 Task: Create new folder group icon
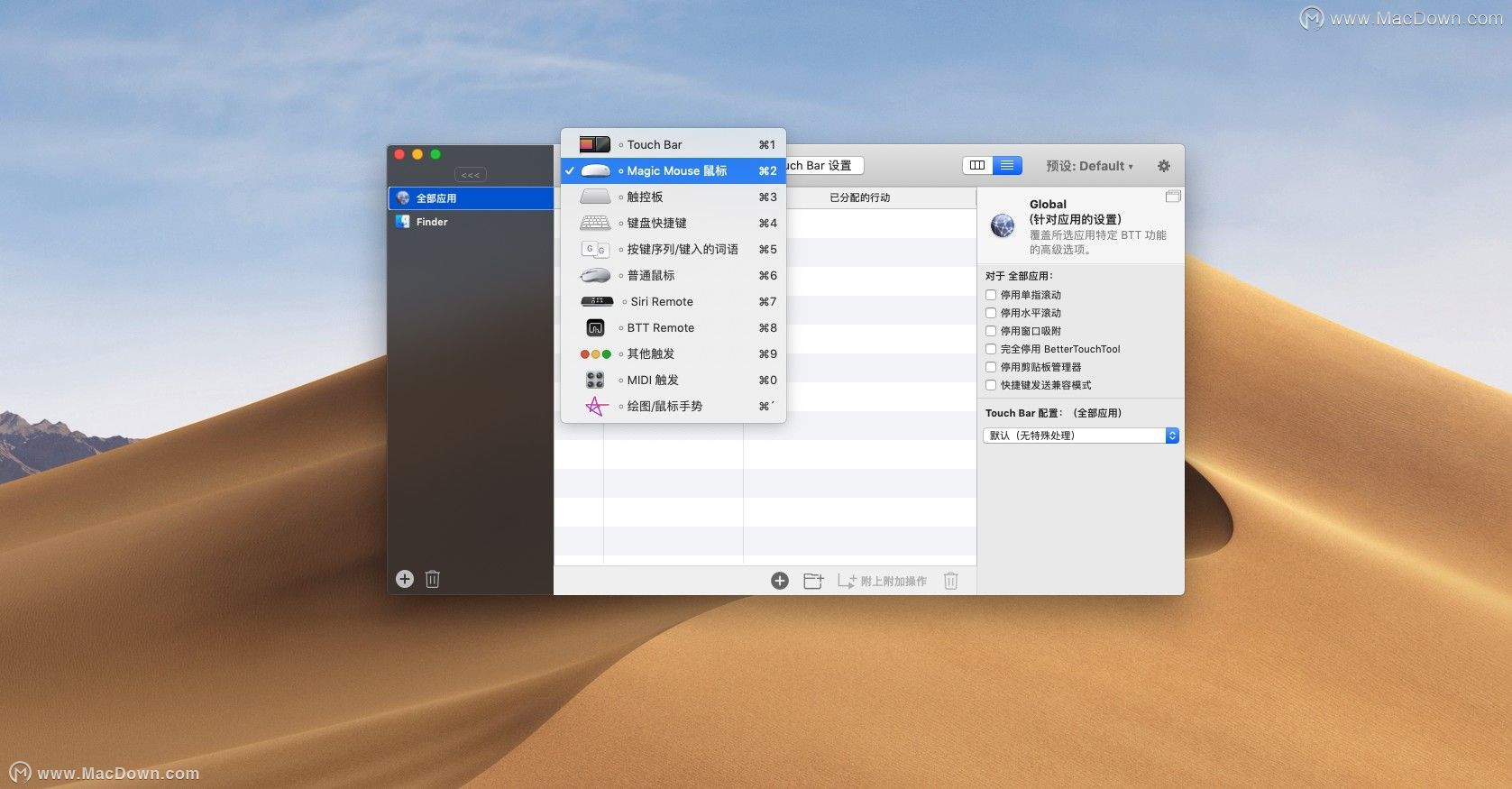[813, 582]
